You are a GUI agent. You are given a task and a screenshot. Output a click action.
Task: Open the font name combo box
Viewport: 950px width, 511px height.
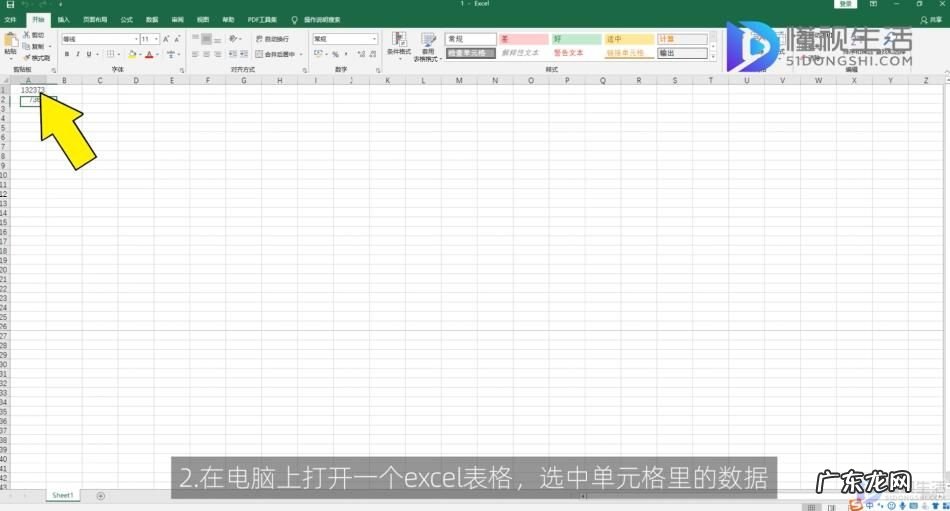point(100,39)
